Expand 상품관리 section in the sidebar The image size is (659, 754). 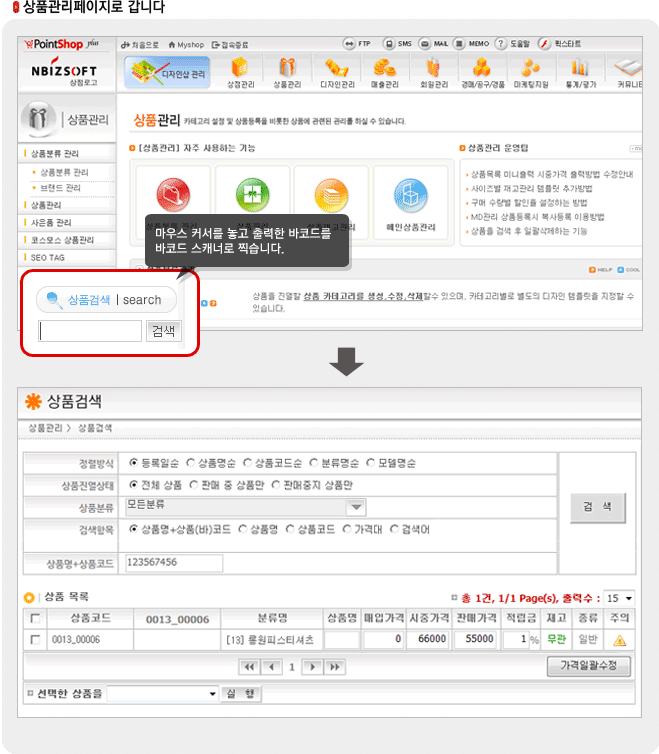coord(46,205)
